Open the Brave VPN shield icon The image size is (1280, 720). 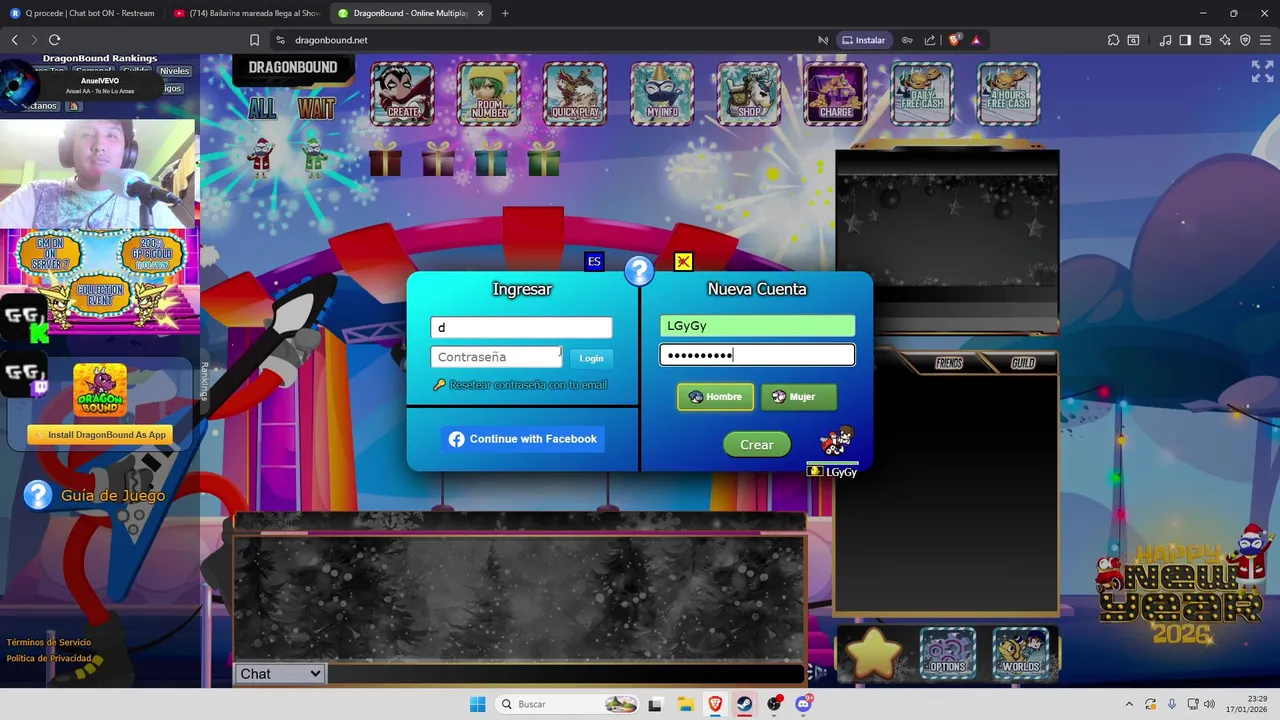1245,40
